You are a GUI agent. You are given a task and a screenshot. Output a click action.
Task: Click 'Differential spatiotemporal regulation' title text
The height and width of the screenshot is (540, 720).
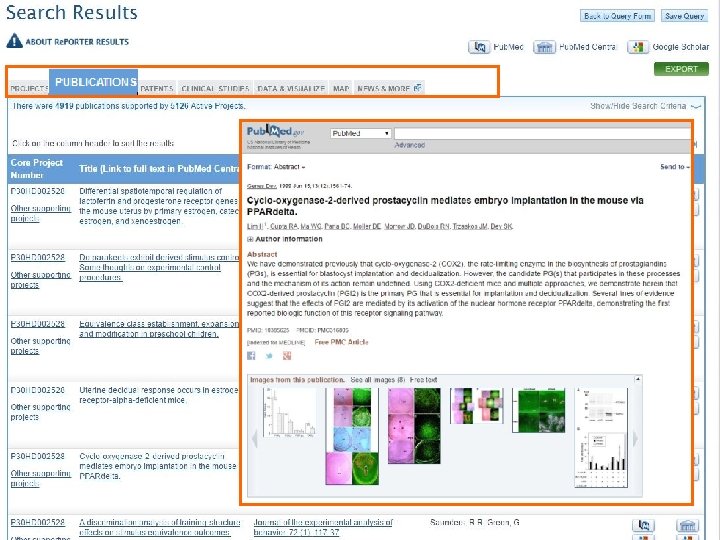159,206
